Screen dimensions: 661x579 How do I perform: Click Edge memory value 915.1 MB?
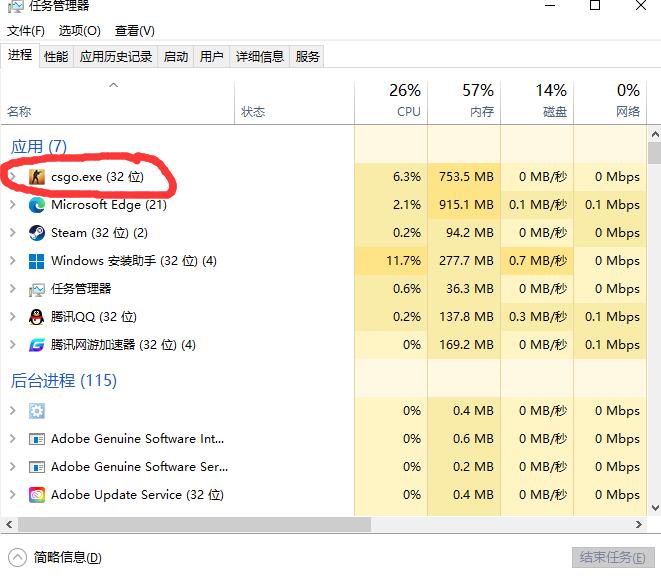tap(466, 205)
